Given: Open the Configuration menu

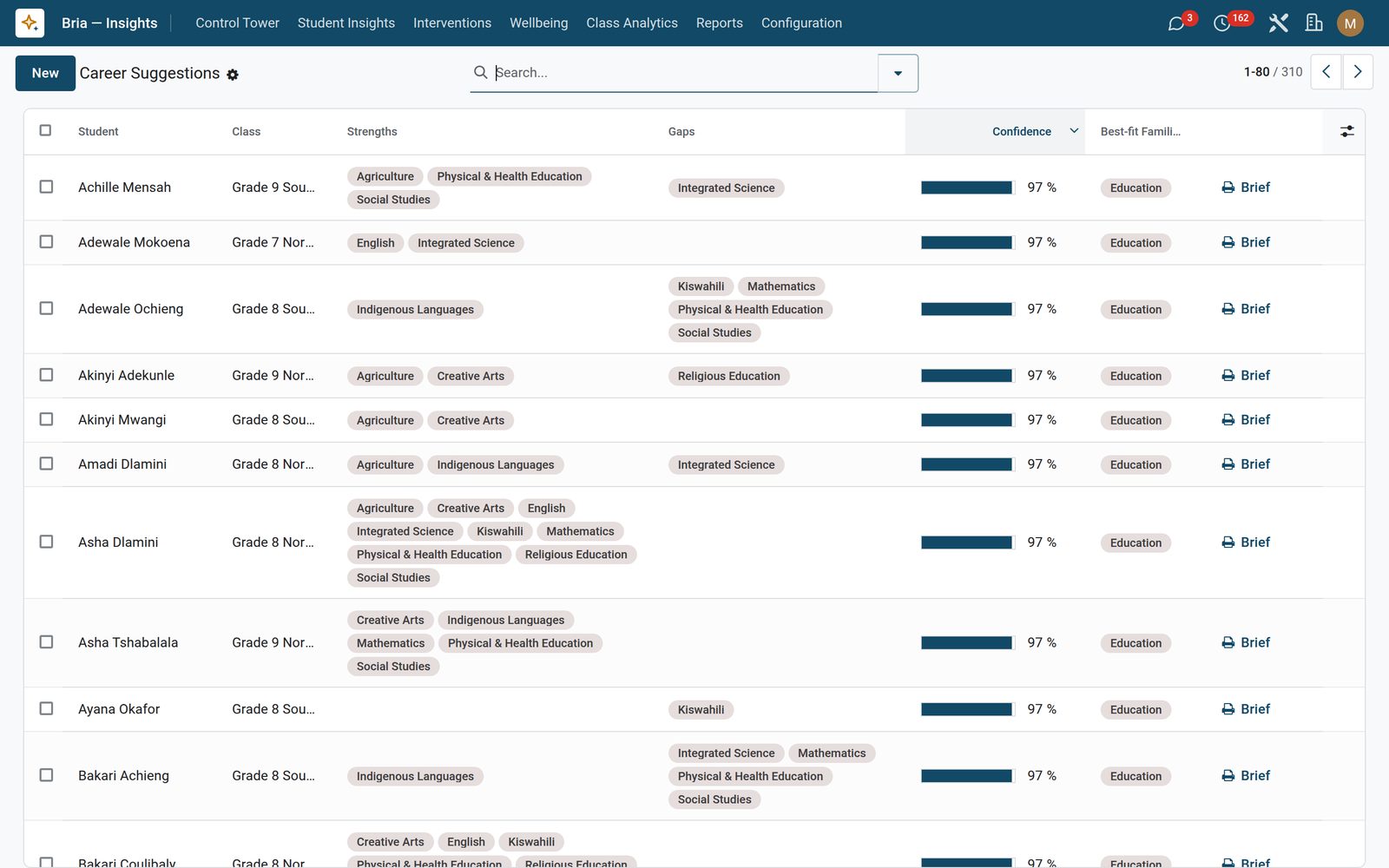Looking at the screenshot, I should point(801,23).
